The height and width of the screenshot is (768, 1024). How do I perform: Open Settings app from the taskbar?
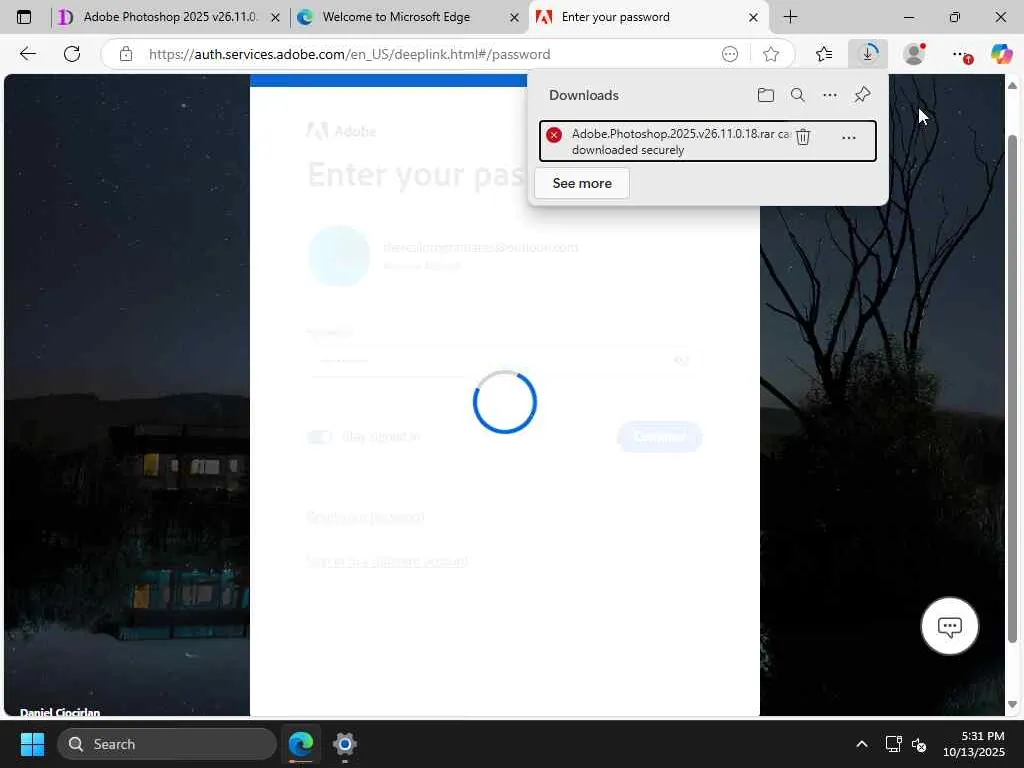click(x=344, y=744)
